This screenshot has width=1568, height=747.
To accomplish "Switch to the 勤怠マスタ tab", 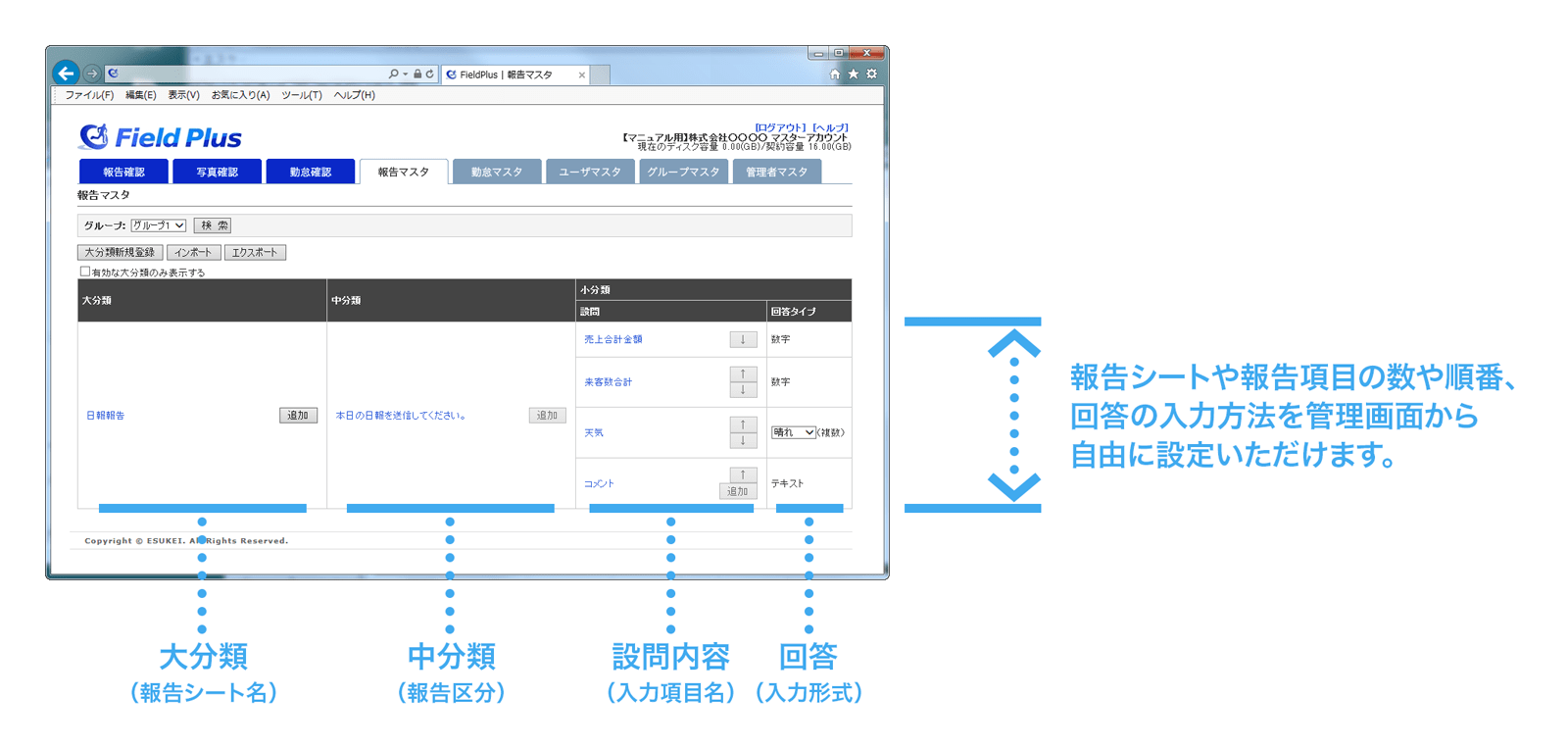I will 497,172.
